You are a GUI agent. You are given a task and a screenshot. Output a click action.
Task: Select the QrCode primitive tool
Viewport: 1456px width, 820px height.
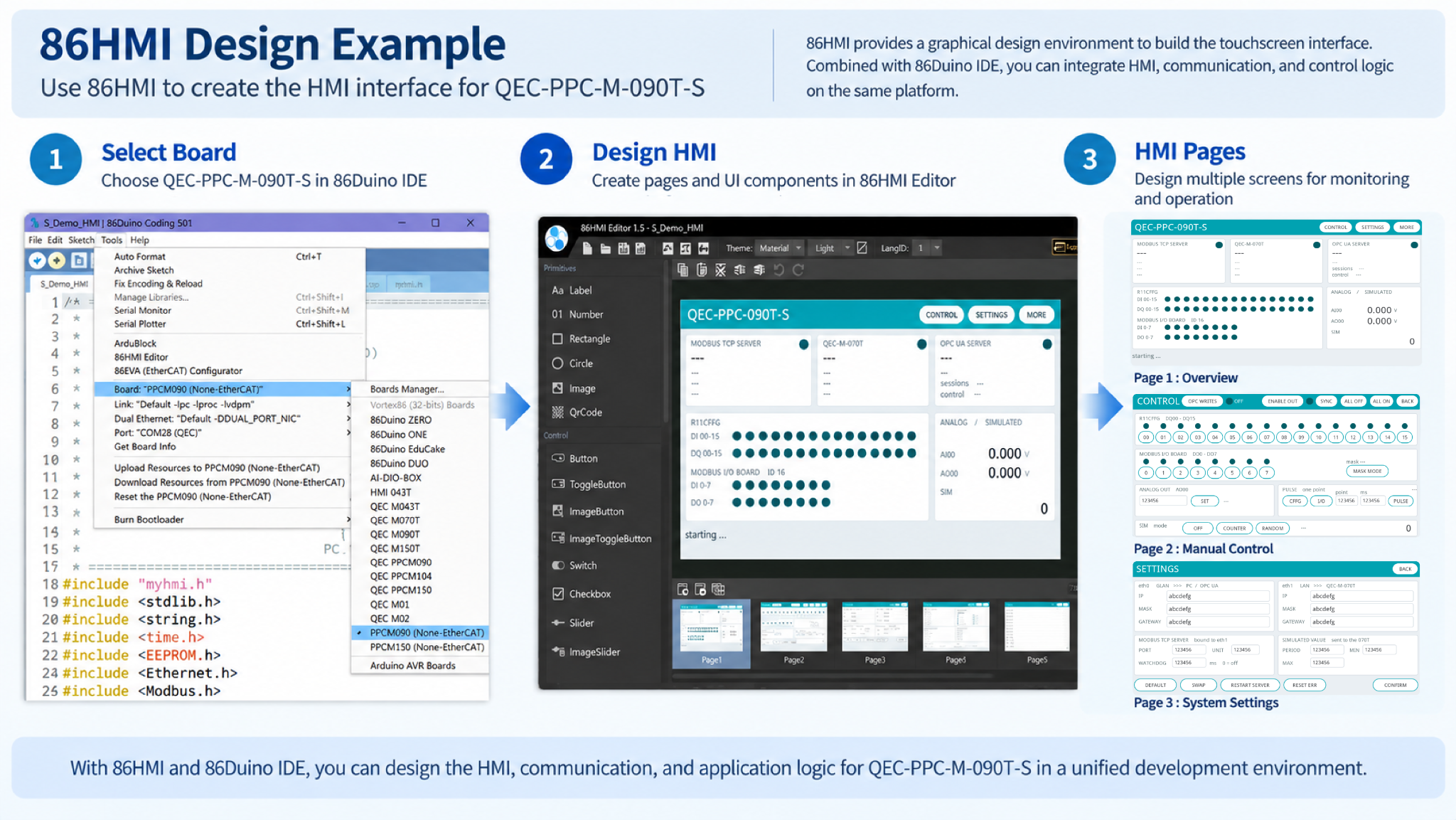(577, 412)
